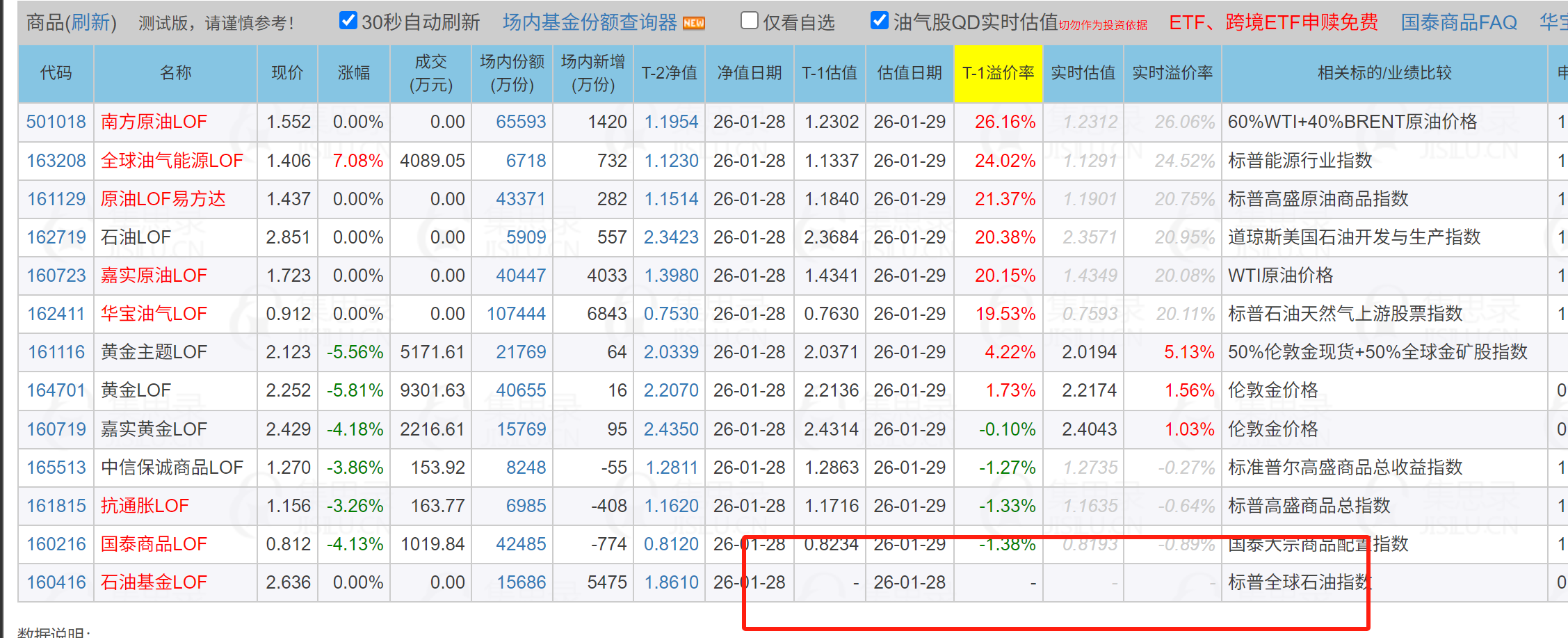Click the 刷新 link in header
The height and width of the screenshot is (638, 1568).
(x=90, y=23)
